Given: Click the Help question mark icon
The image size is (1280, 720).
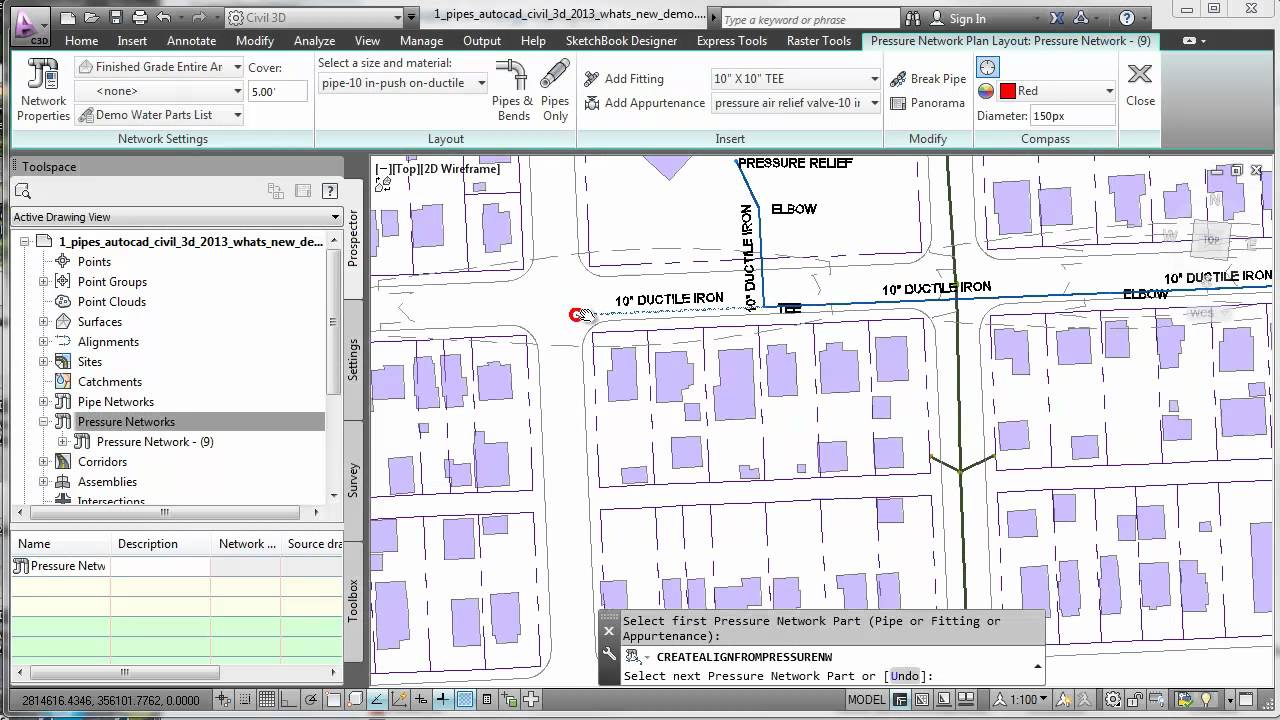Looking at the screenshot, I should coord(1127,18).
